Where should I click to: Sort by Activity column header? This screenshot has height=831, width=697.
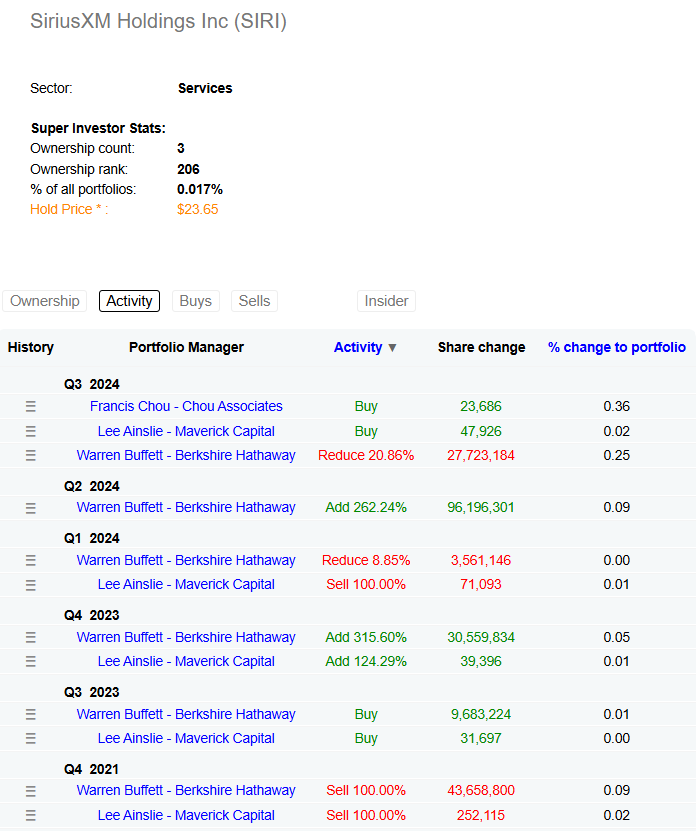(365, 347)
